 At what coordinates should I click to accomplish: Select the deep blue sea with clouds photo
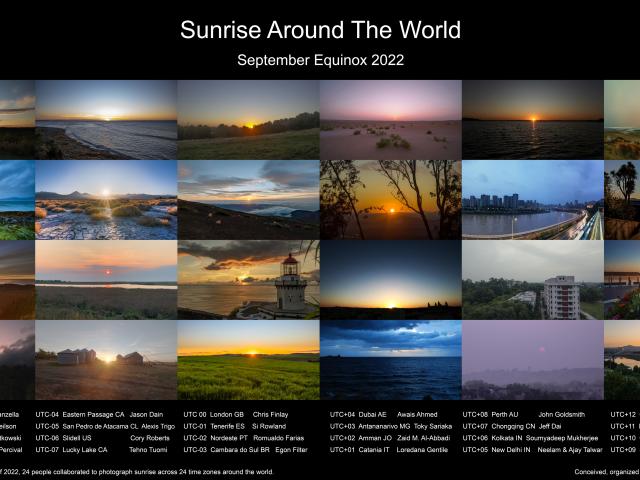pyautogui.click(x=391, y=360)
